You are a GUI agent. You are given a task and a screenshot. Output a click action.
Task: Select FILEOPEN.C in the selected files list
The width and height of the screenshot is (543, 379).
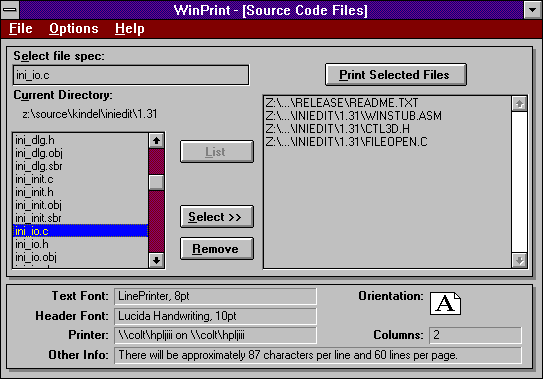[388, 142]
